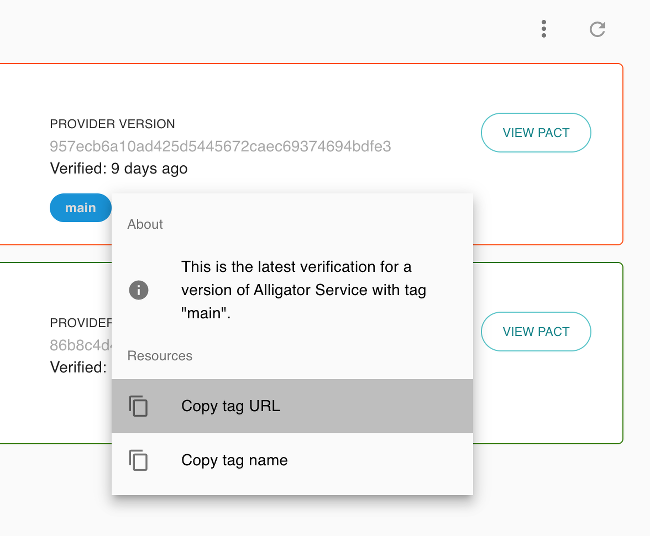Image resolution: width=650 pixels, height=536 pixels.
Task: Select the provider version hash starting with 957ecb6a
Action: point(220,146)
